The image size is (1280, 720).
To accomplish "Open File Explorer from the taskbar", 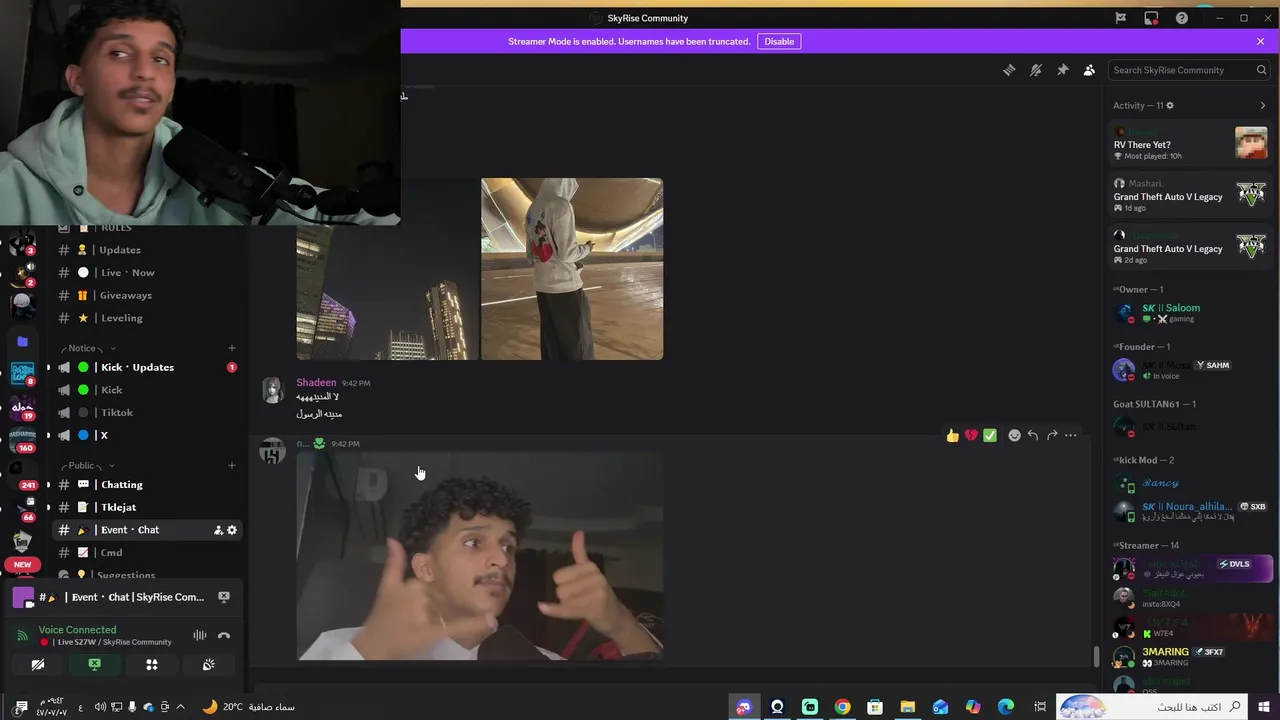I will 907,707.
